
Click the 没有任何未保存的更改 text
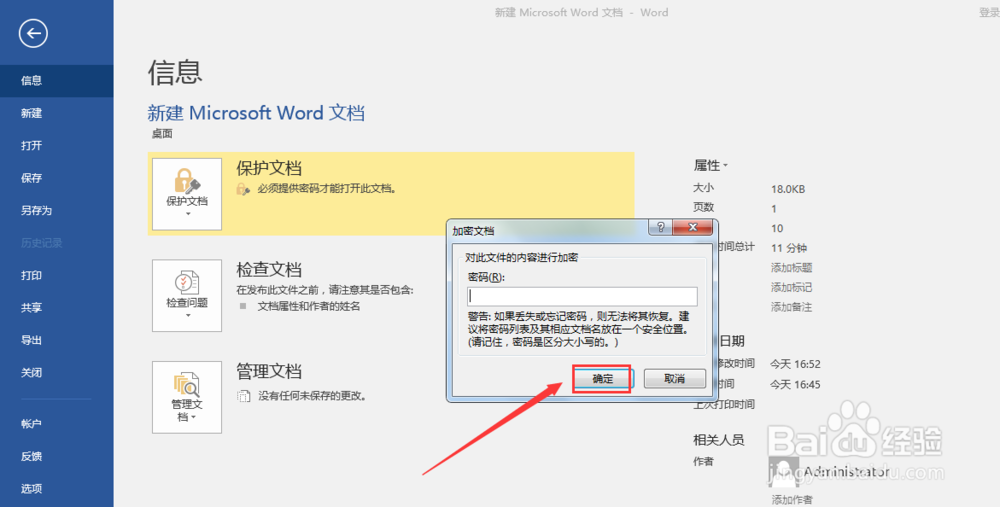pyautogui.click(x=312, y=396)
